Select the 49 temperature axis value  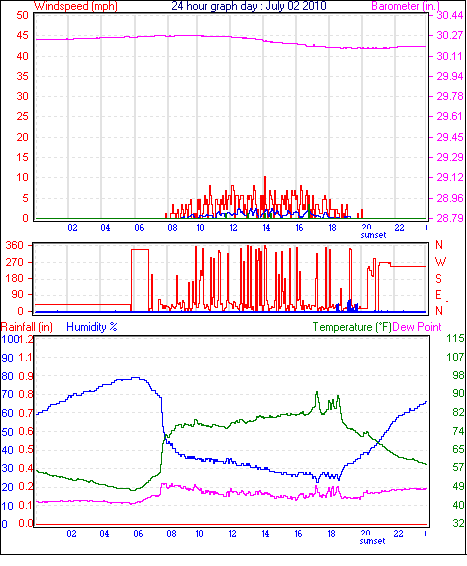click(458, 486)
